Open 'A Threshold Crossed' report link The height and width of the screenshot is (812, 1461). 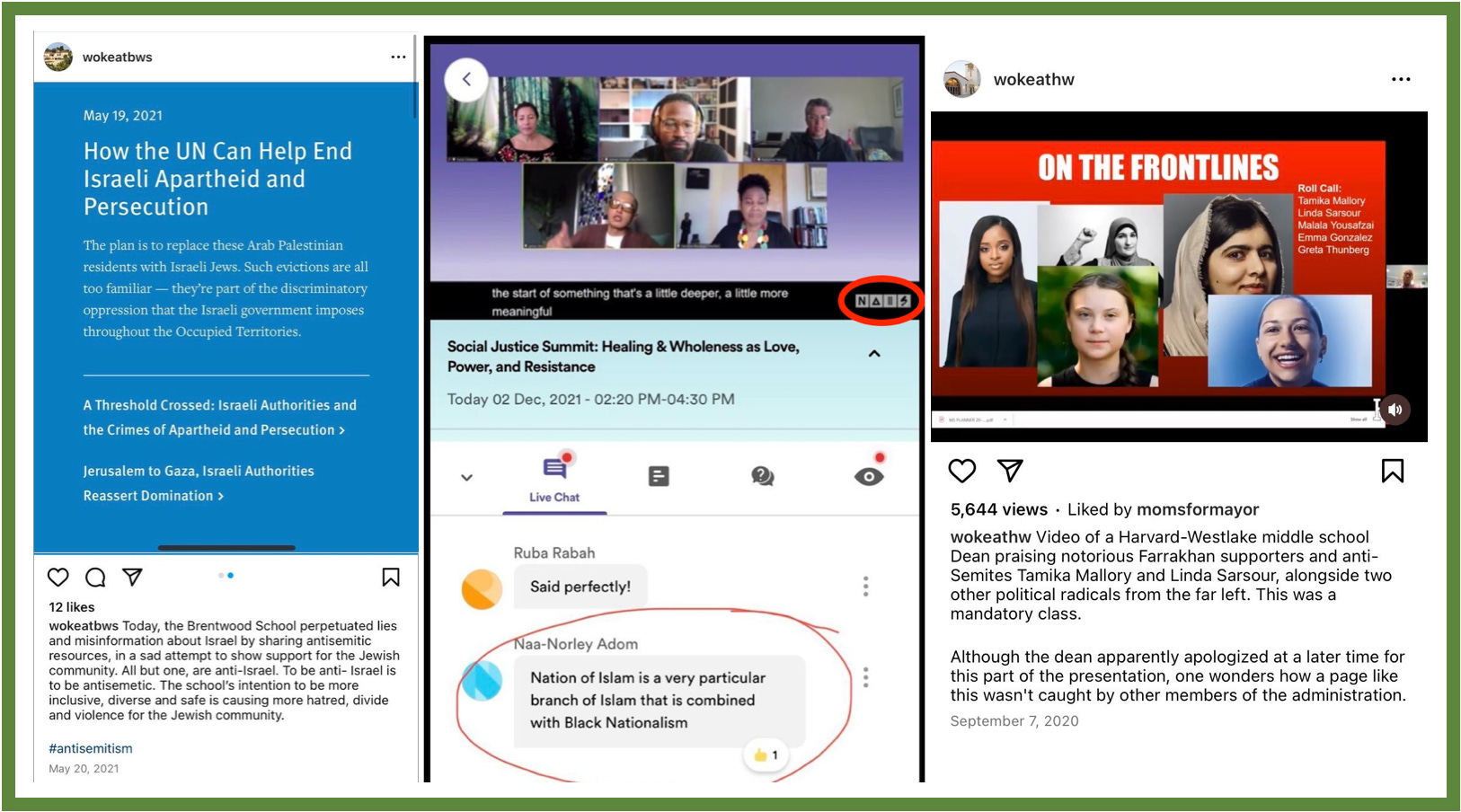(x=220, y=418)
